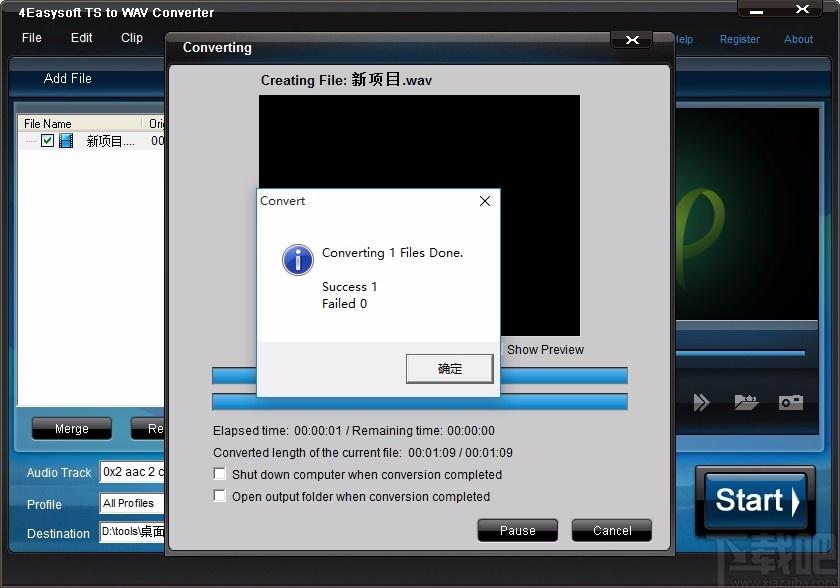
Task: Click the Merge button
Action: tap(72, 428)
